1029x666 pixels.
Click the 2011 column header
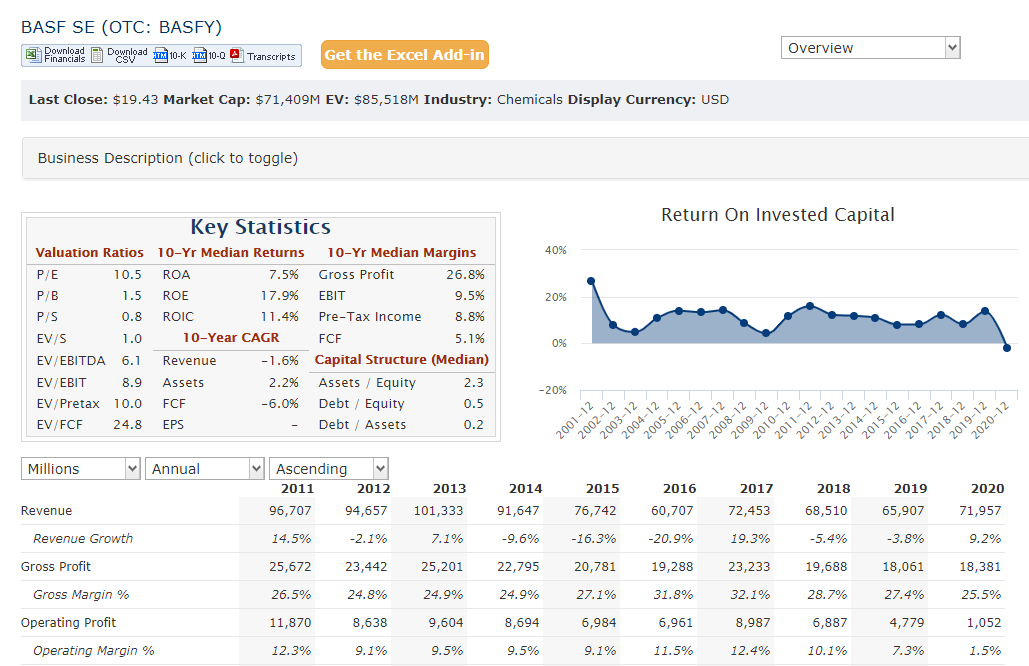pos(297,489)
